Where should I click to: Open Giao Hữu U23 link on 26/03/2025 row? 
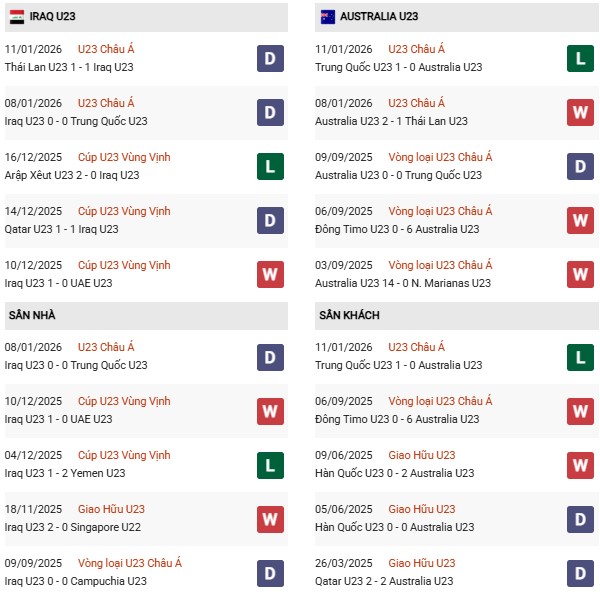(x=422, y=563)
